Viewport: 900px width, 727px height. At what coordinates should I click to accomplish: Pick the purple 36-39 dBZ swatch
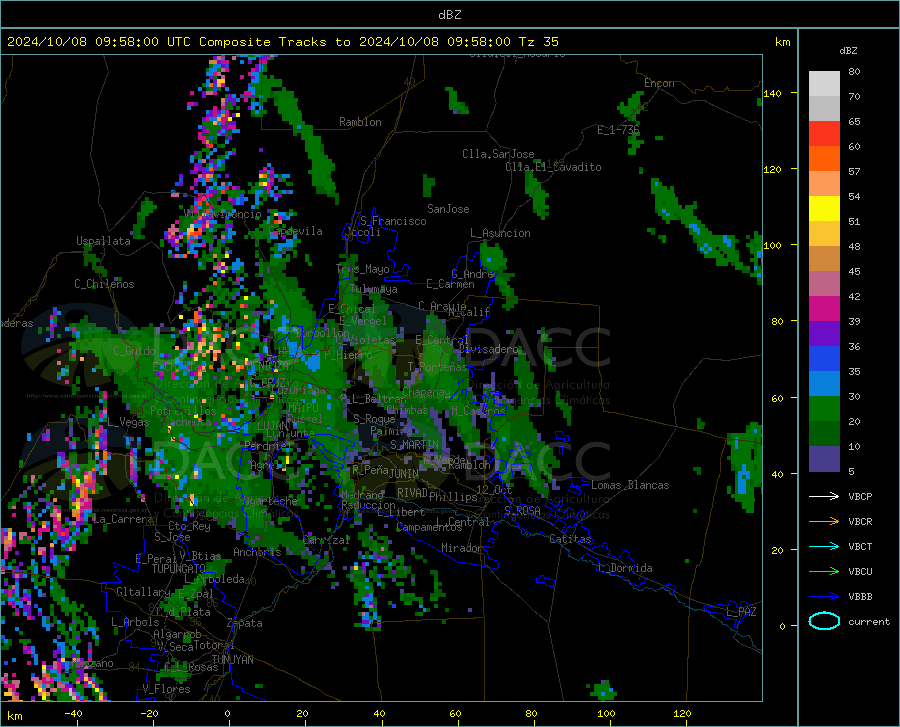(824, 333)
